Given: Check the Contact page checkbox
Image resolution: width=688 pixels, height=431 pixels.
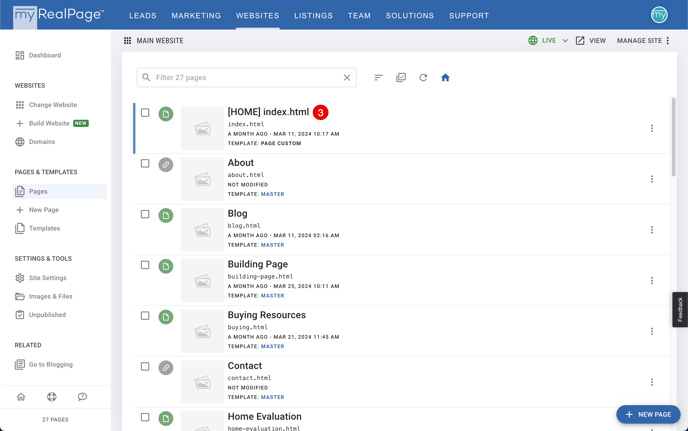Looking at the screenshot, I should pos(145,366).
